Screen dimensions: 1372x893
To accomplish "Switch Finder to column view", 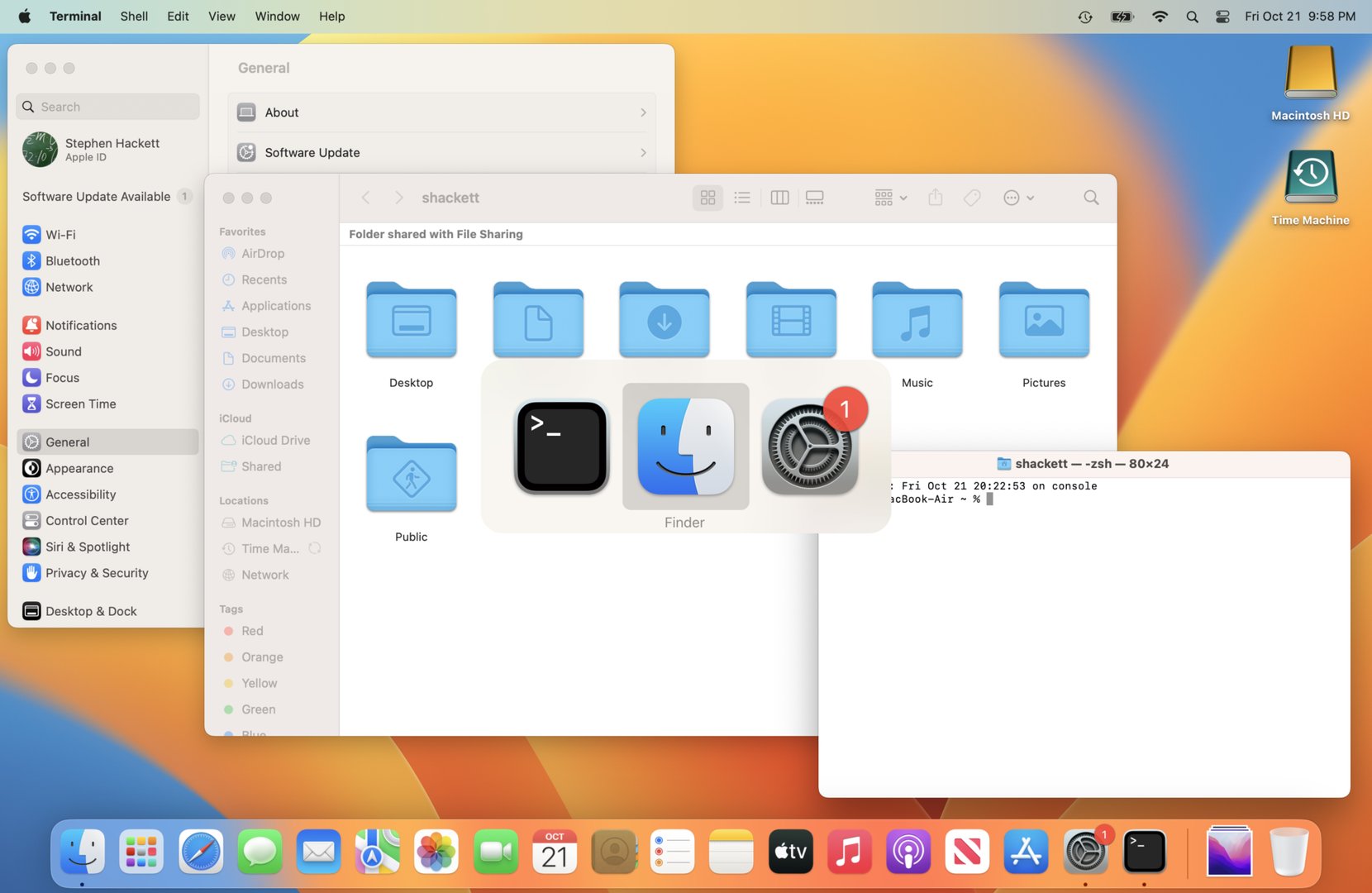I will 779,198.
